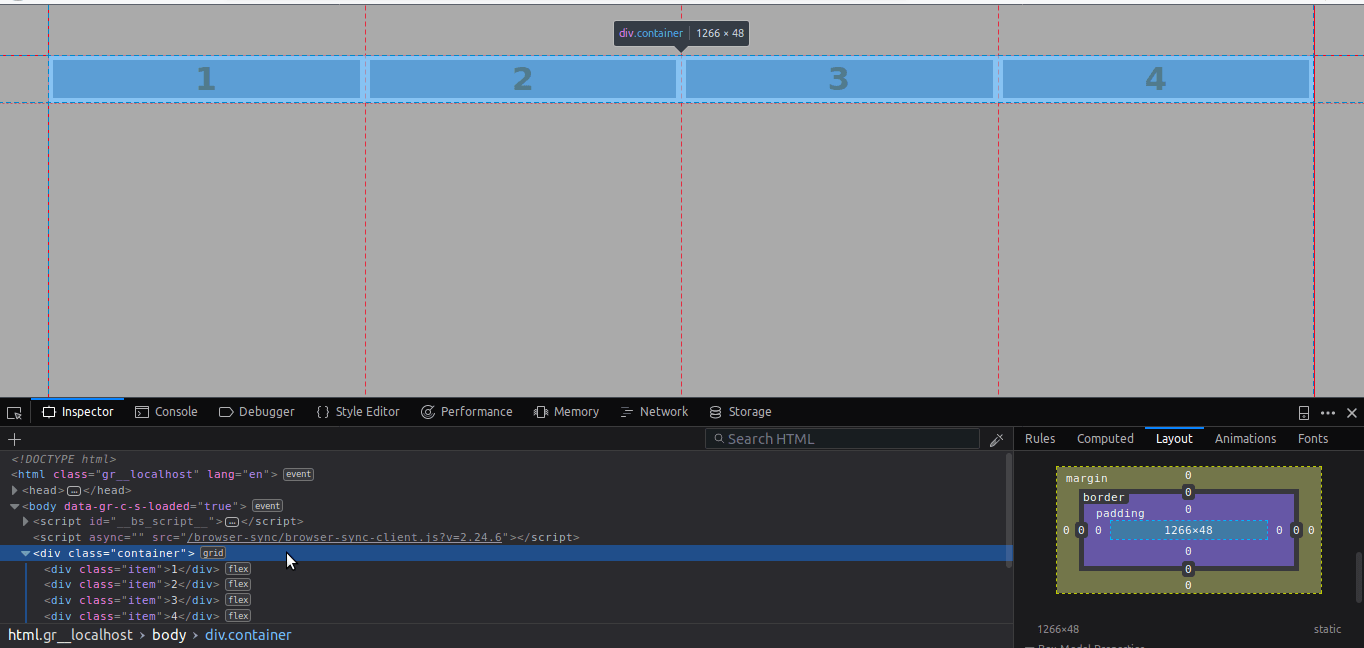This screenshot has height=648, width=1364.
Task: Expand the head element node
Action: (15, 490)
